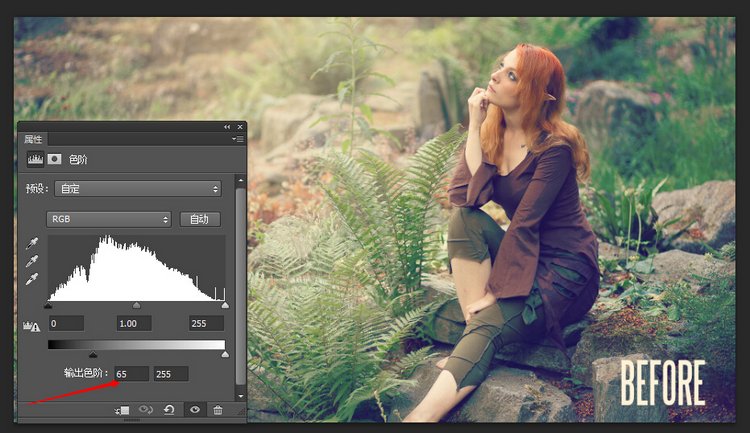750x433 pixels.
Task: Click the output levels field 65
Action: click(132, 374)
